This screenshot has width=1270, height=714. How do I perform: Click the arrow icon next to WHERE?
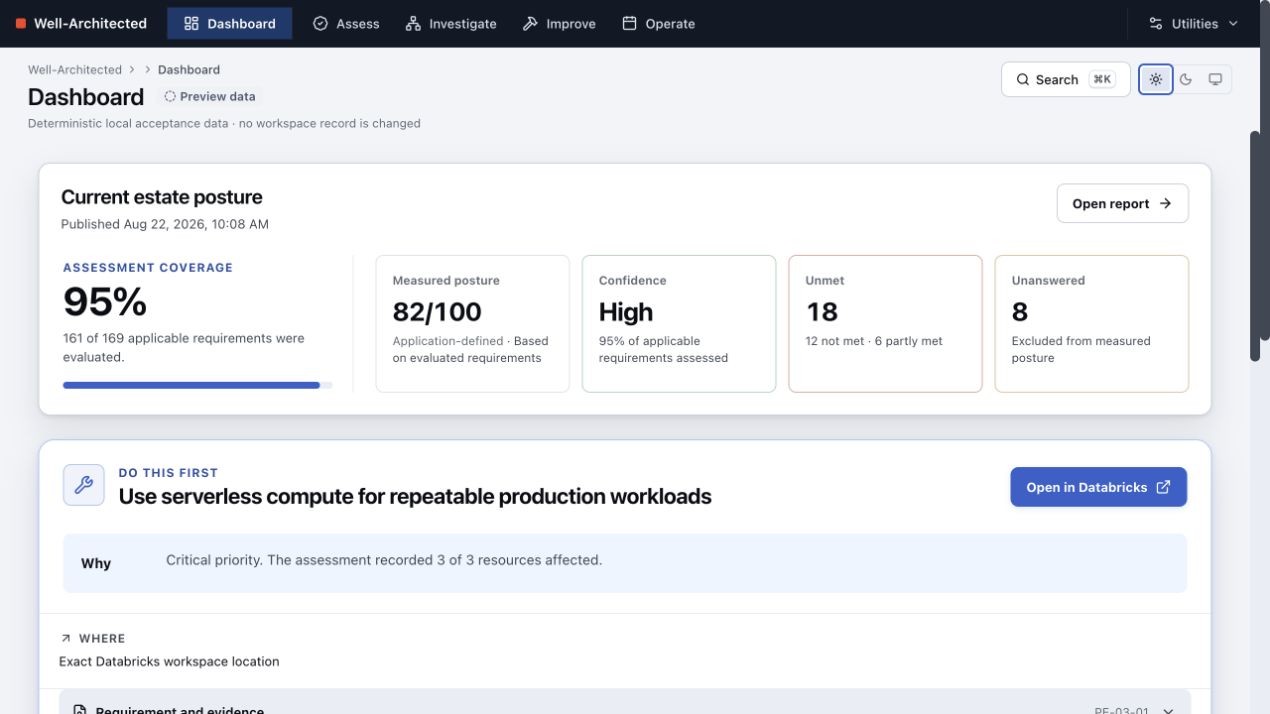coord(66,638)
